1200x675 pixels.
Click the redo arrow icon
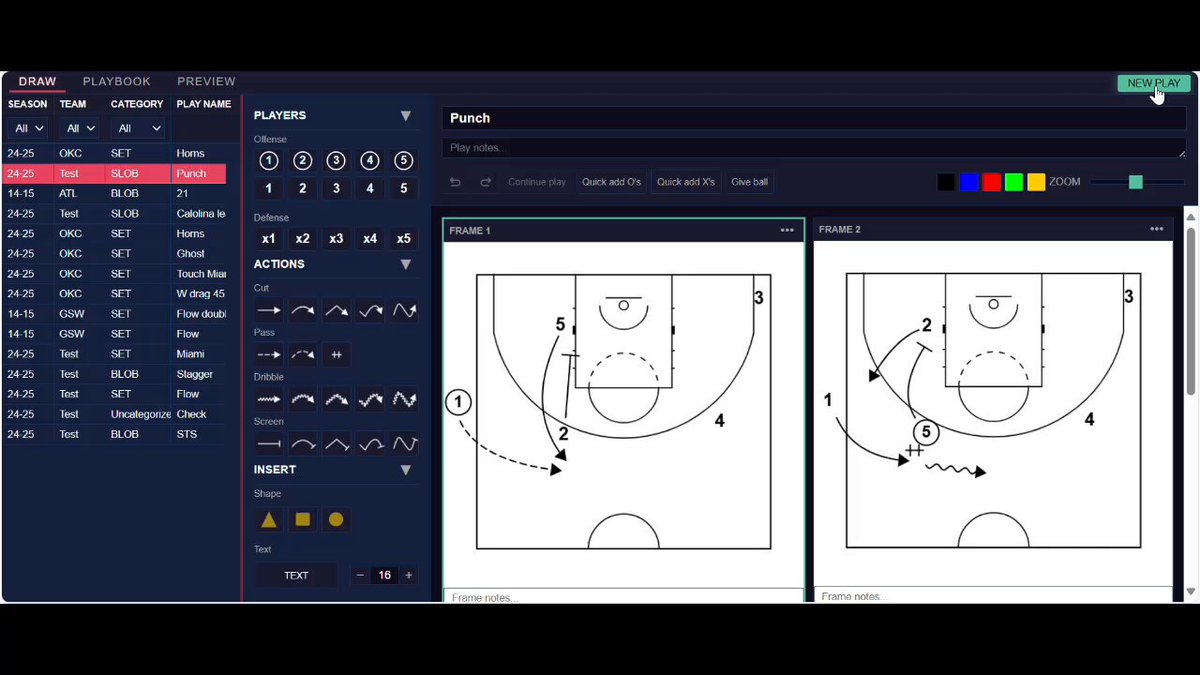(x=486, y=182)
